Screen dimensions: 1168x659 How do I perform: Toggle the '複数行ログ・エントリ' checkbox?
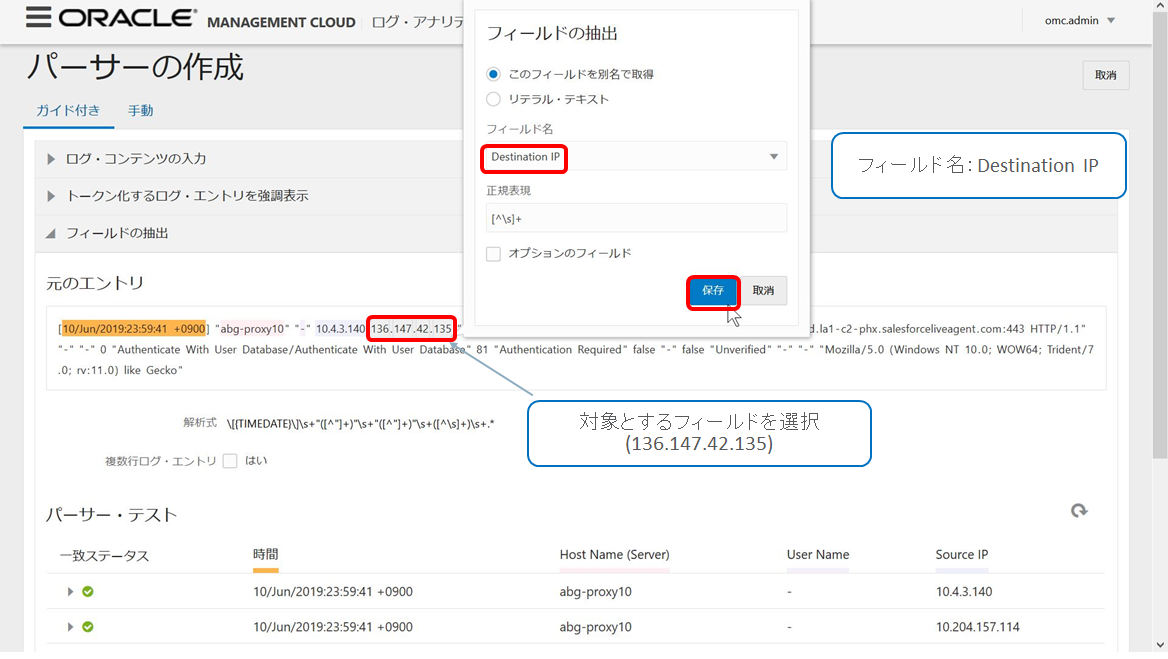(x=230, y=461)
